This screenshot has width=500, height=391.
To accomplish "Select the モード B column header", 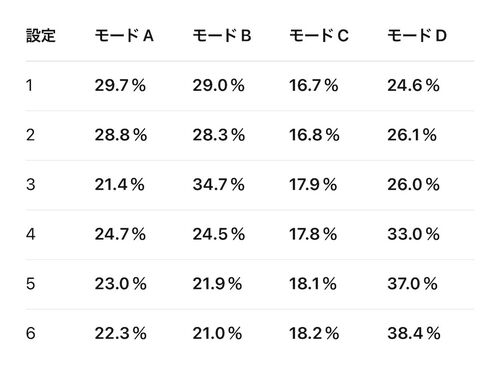I will 222,36.
